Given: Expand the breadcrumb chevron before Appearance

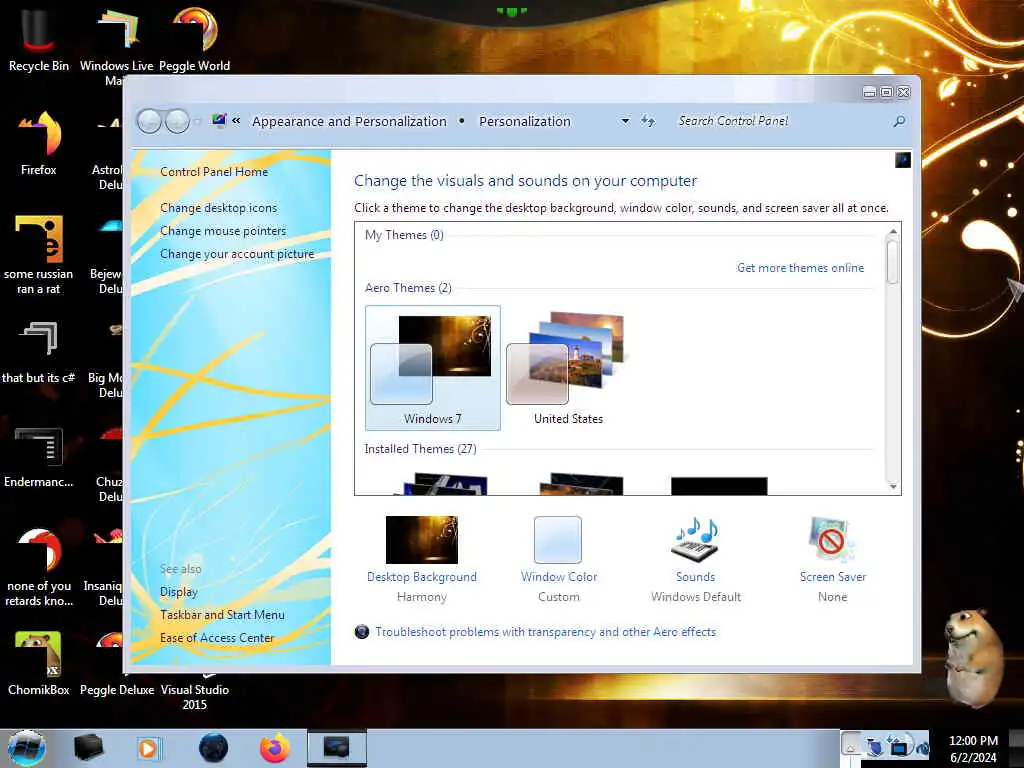Looking at the screenshot, I should [x=236, y=120].
